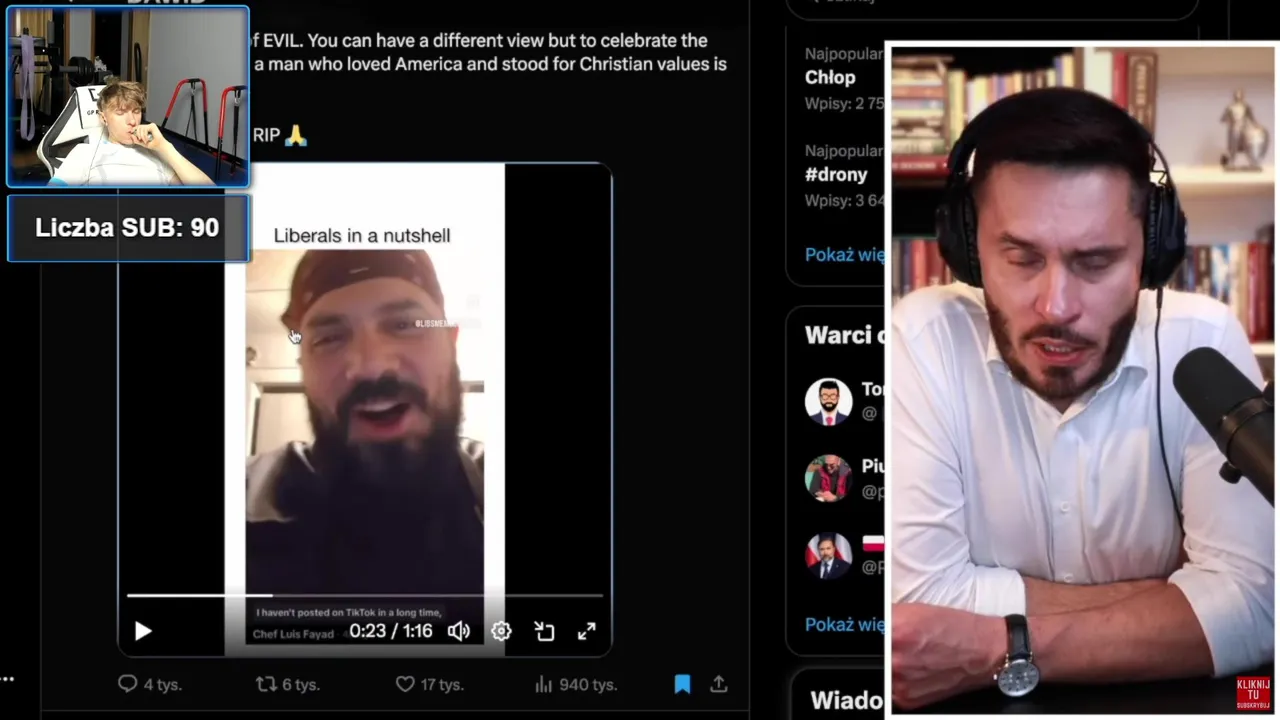
Task: Open video settings gear
Action: pyautogui.click(x=501, y=631)
